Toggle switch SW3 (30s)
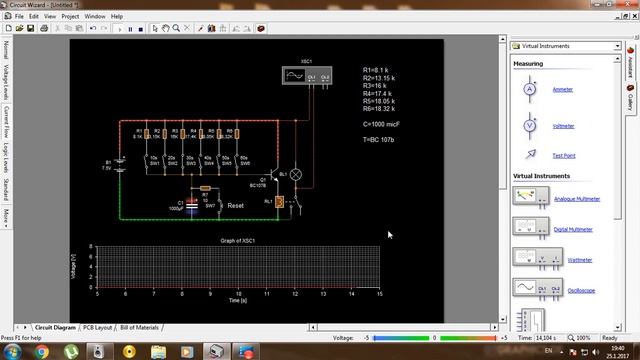640x360 pixels. tap(182, 161)
